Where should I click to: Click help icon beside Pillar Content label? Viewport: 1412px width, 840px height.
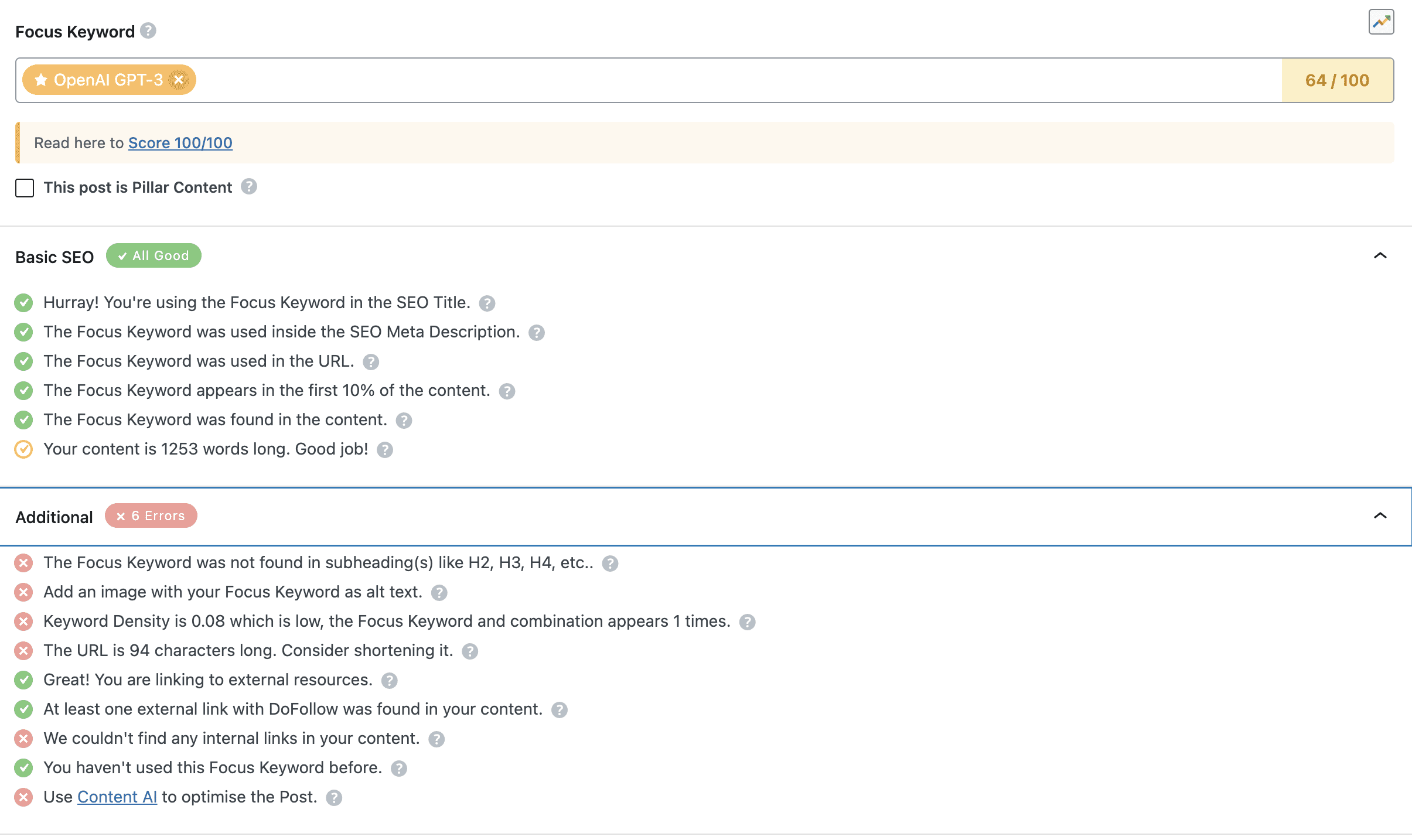coord(249,186)
